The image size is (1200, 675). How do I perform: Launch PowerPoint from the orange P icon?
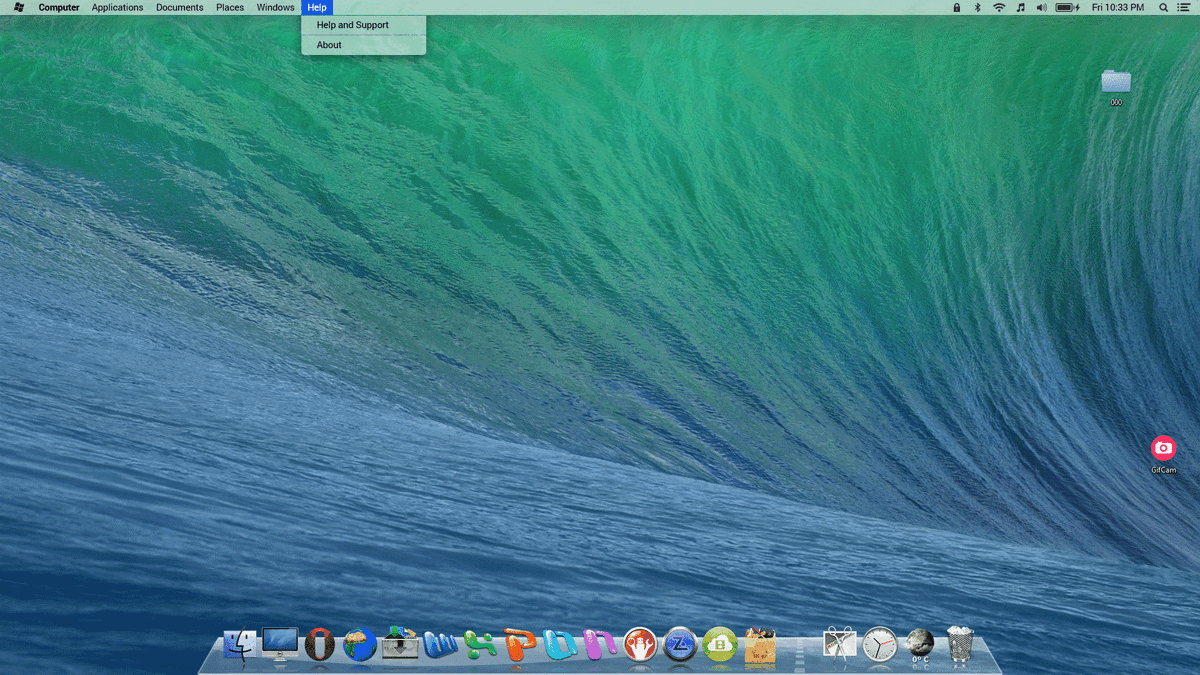coord(520,644)
